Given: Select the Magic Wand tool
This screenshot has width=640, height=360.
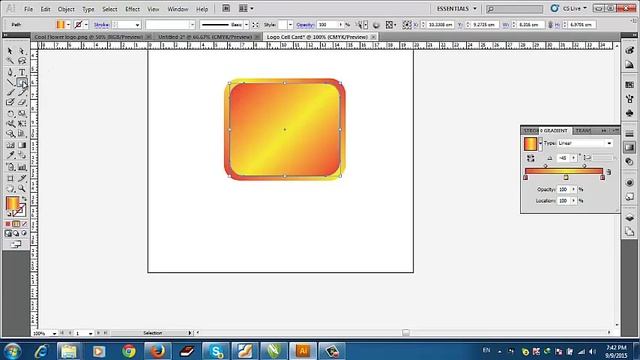Looking at the screenshot, I should point(10,61).
